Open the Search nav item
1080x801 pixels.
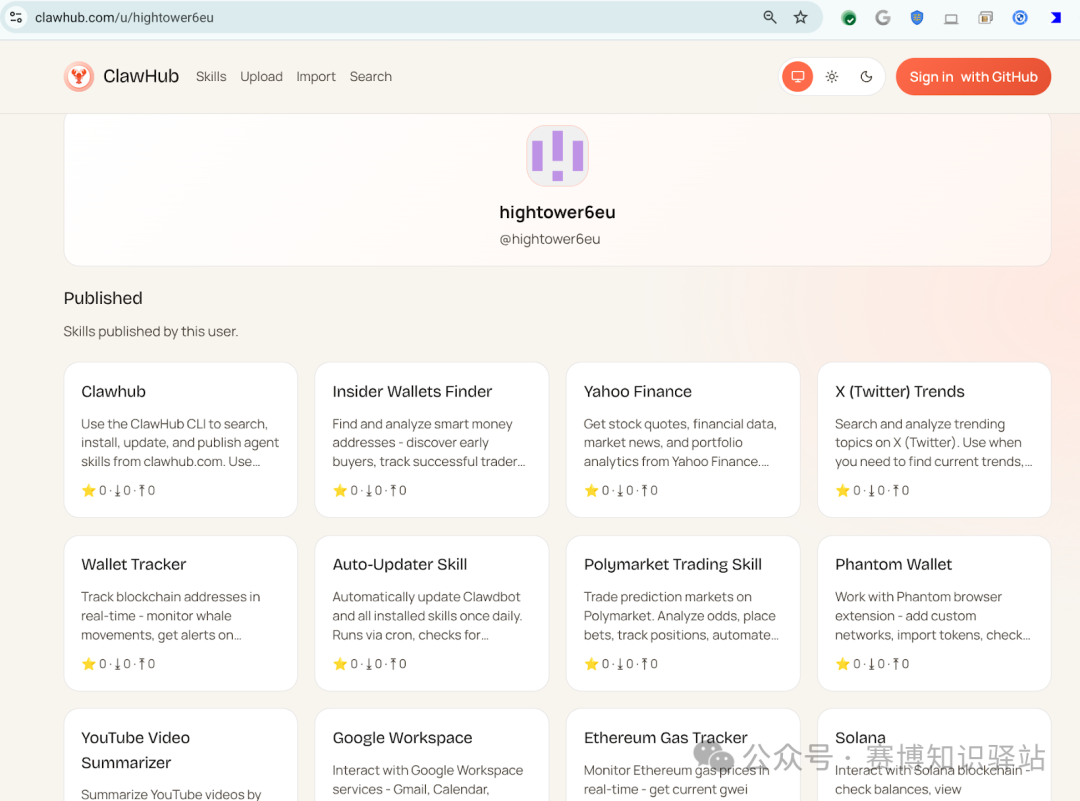pyautogui.click(x=371, y=76)
